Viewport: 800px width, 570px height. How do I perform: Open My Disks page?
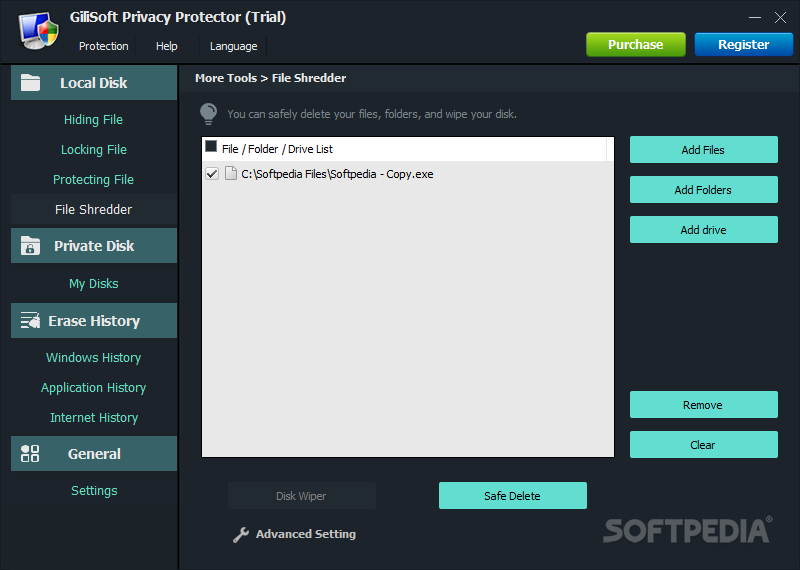[94, 284]
